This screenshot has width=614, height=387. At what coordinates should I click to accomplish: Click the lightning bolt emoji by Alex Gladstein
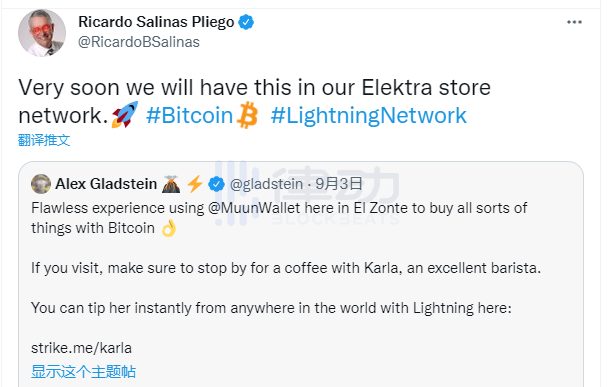coord(195,184)
